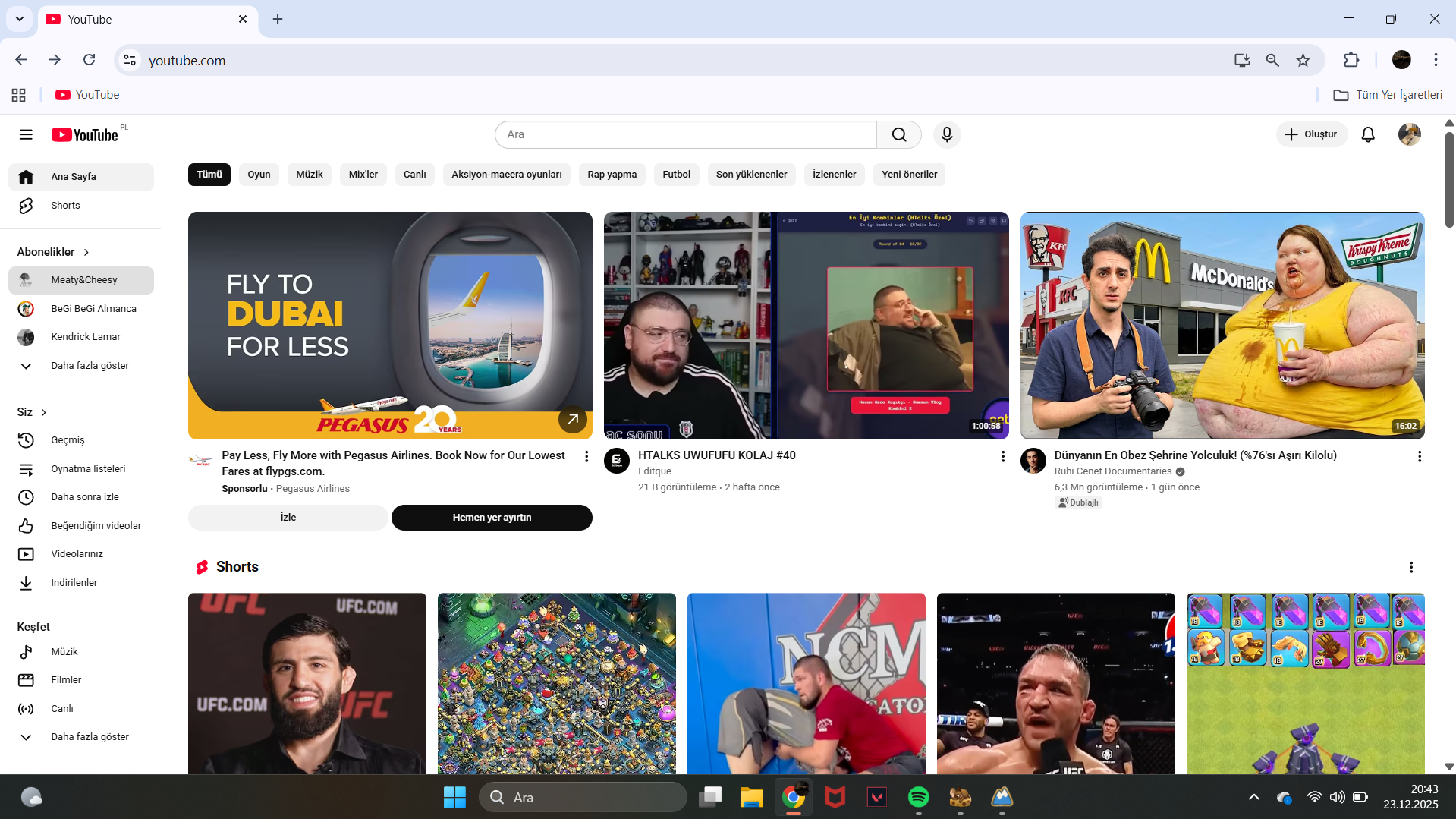The height and width of the screenshot is (819, 1456).
Task: Open more options for Ruhi Cenet video
Action: [x=1420, y=456]
